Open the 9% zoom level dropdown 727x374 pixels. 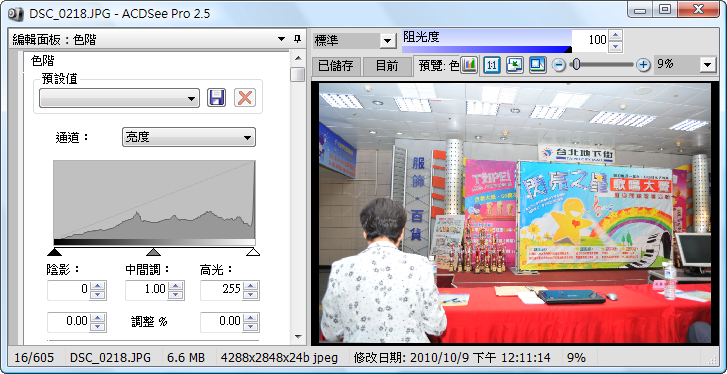tap(708, 65)
